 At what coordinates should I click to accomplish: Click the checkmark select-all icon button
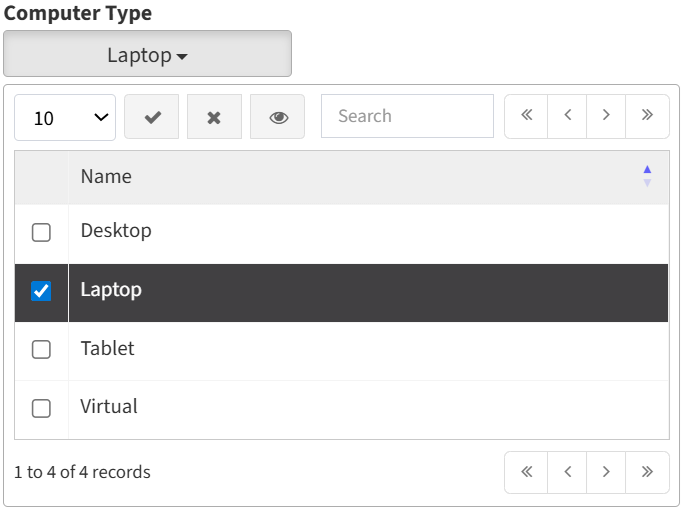(152, 117)
